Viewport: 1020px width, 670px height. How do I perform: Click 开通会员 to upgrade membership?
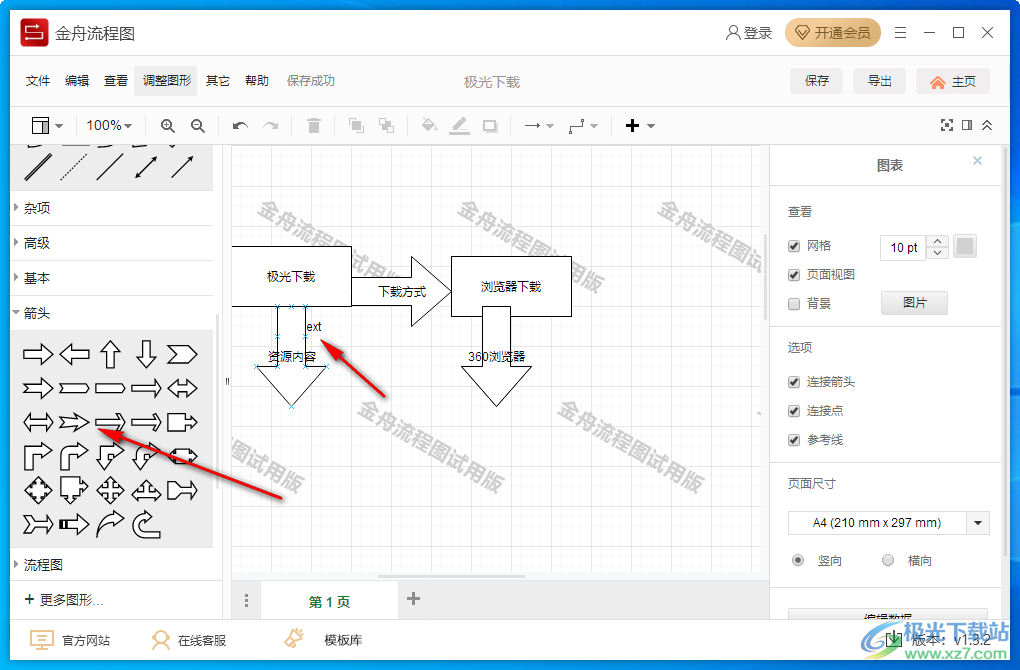(x=833, y=33)
